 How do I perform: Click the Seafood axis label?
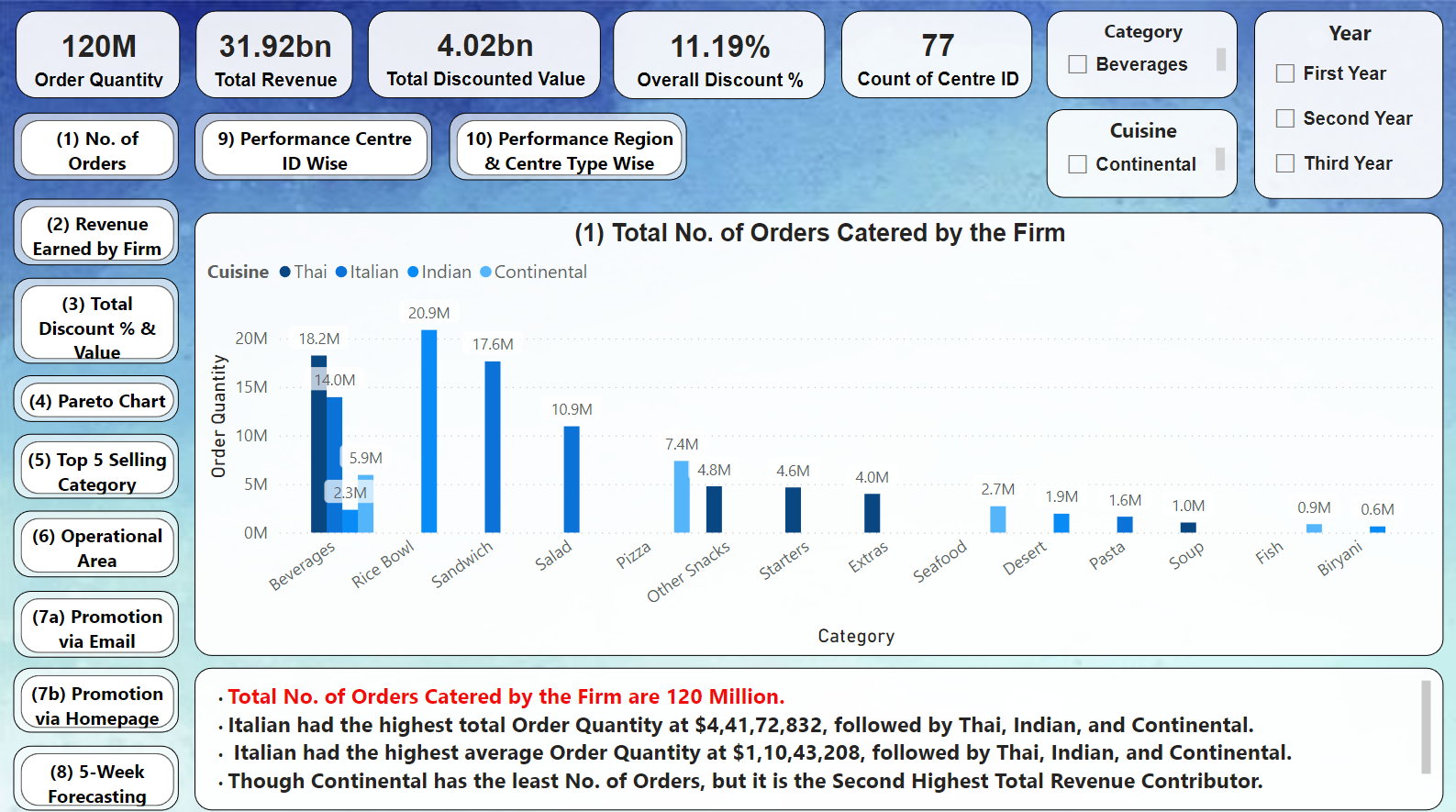939,561
